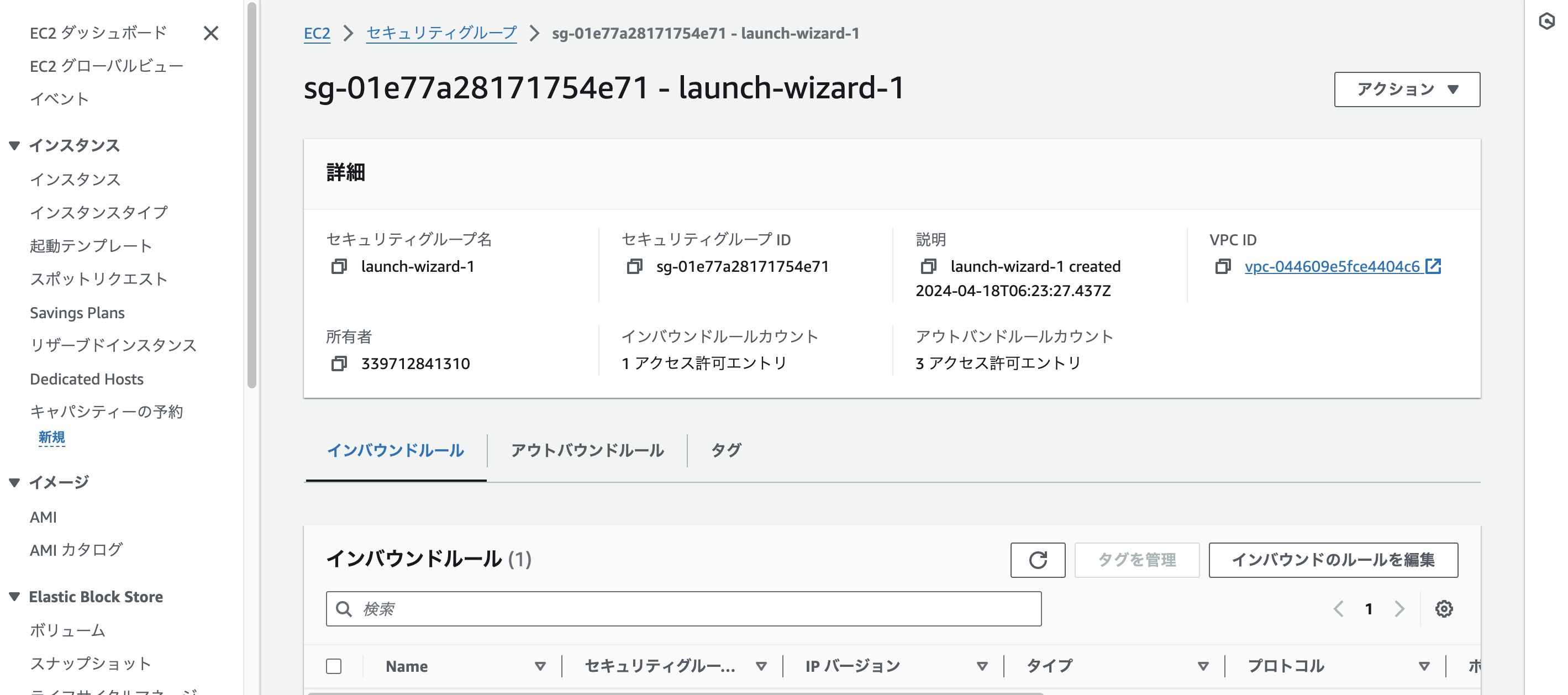Open EC2 ダッシュボード in sidebar

(98, 33)
